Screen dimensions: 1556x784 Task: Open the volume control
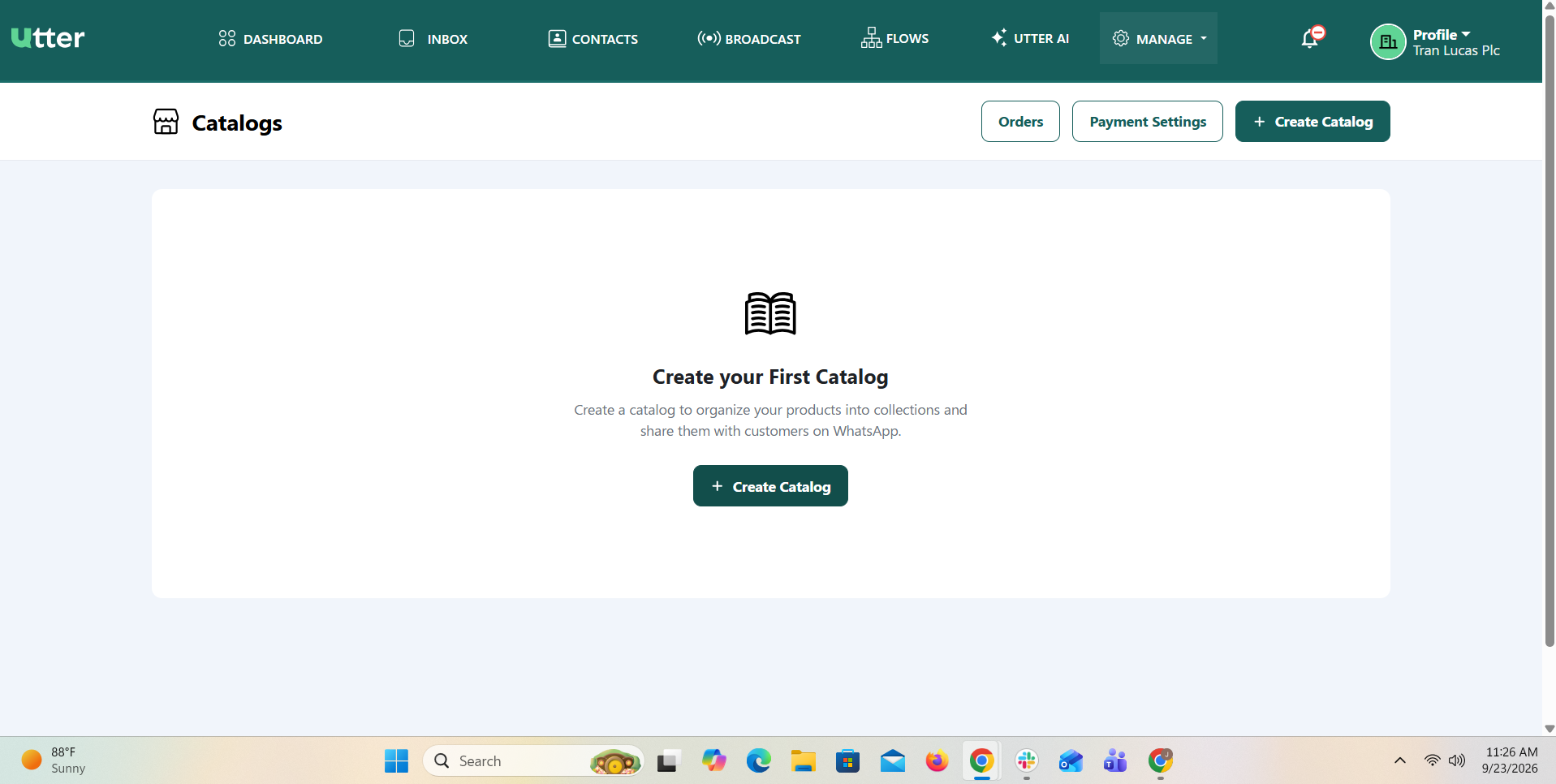[1457, 760]
